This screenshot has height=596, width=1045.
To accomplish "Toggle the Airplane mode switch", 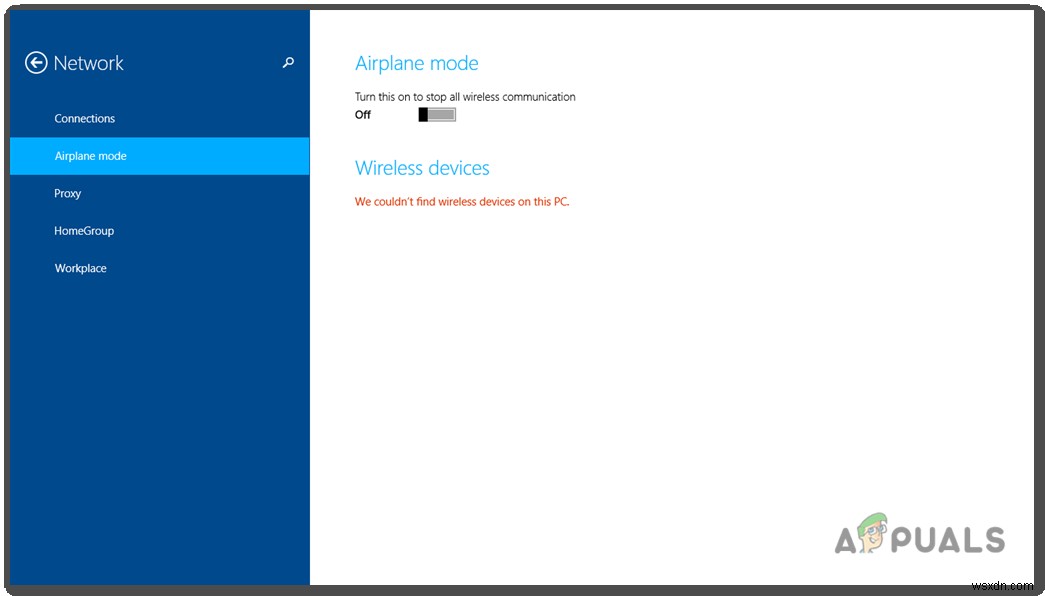I will coord(437,115).
